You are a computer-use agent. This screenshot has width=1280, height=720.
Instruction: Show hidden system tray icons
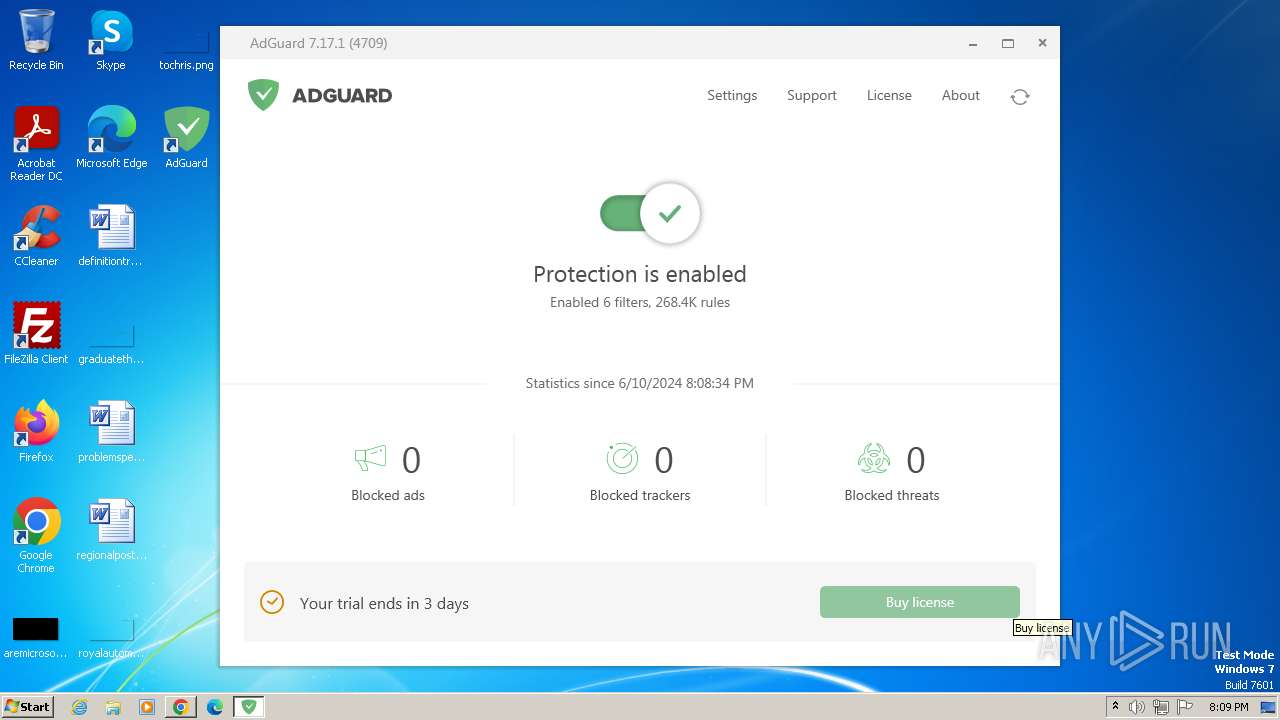pos(1115,707)
